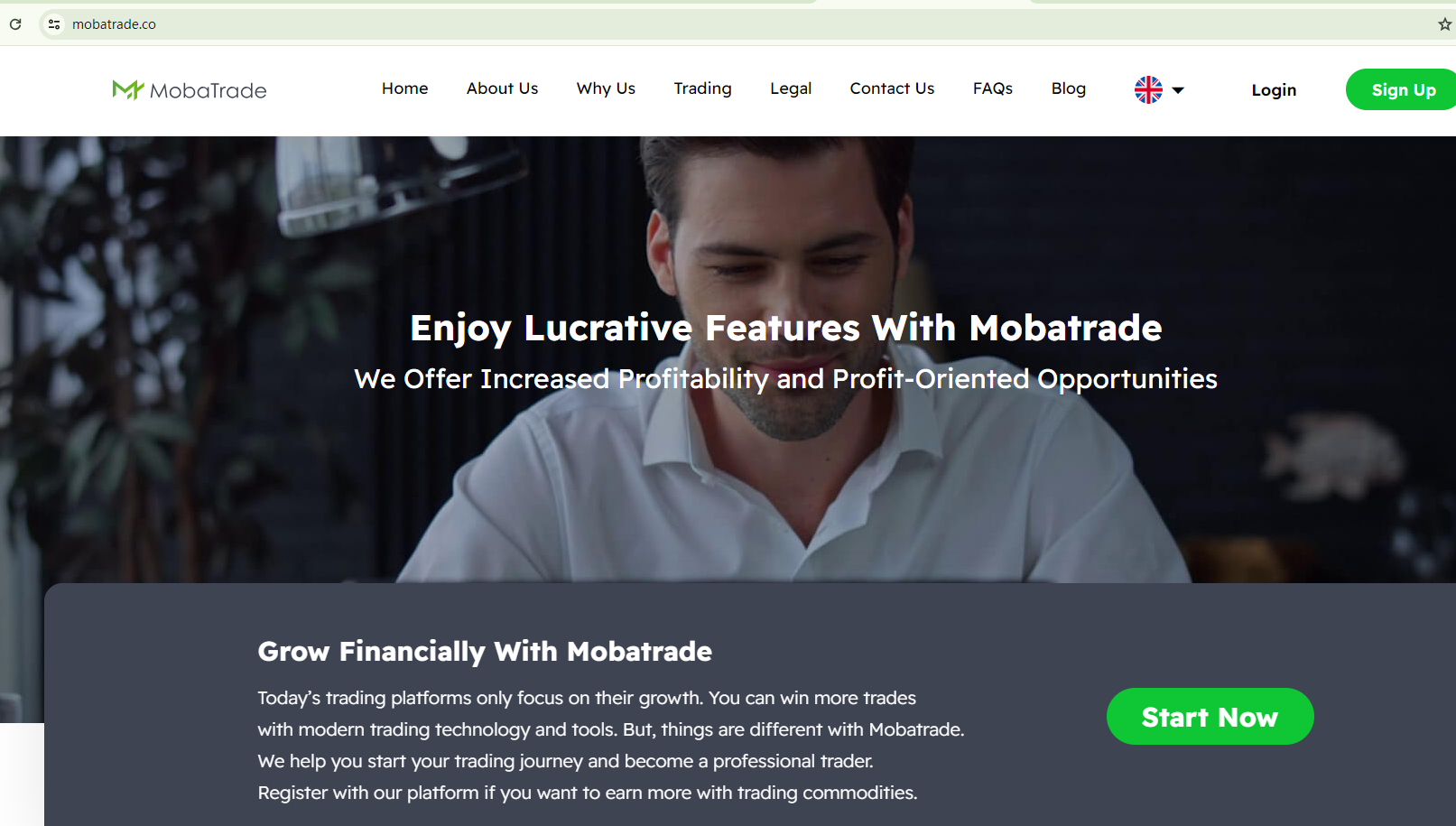Visit the Blog link

click(x=1068, y=88)
